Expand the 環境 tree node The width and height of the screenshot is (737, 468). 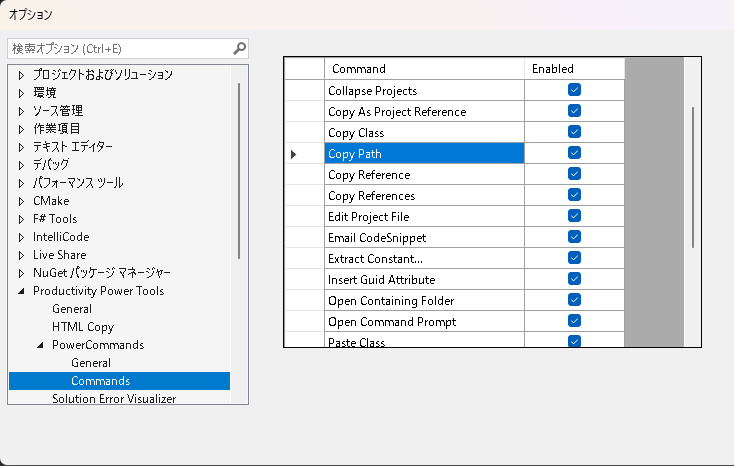tap(21, 93)
